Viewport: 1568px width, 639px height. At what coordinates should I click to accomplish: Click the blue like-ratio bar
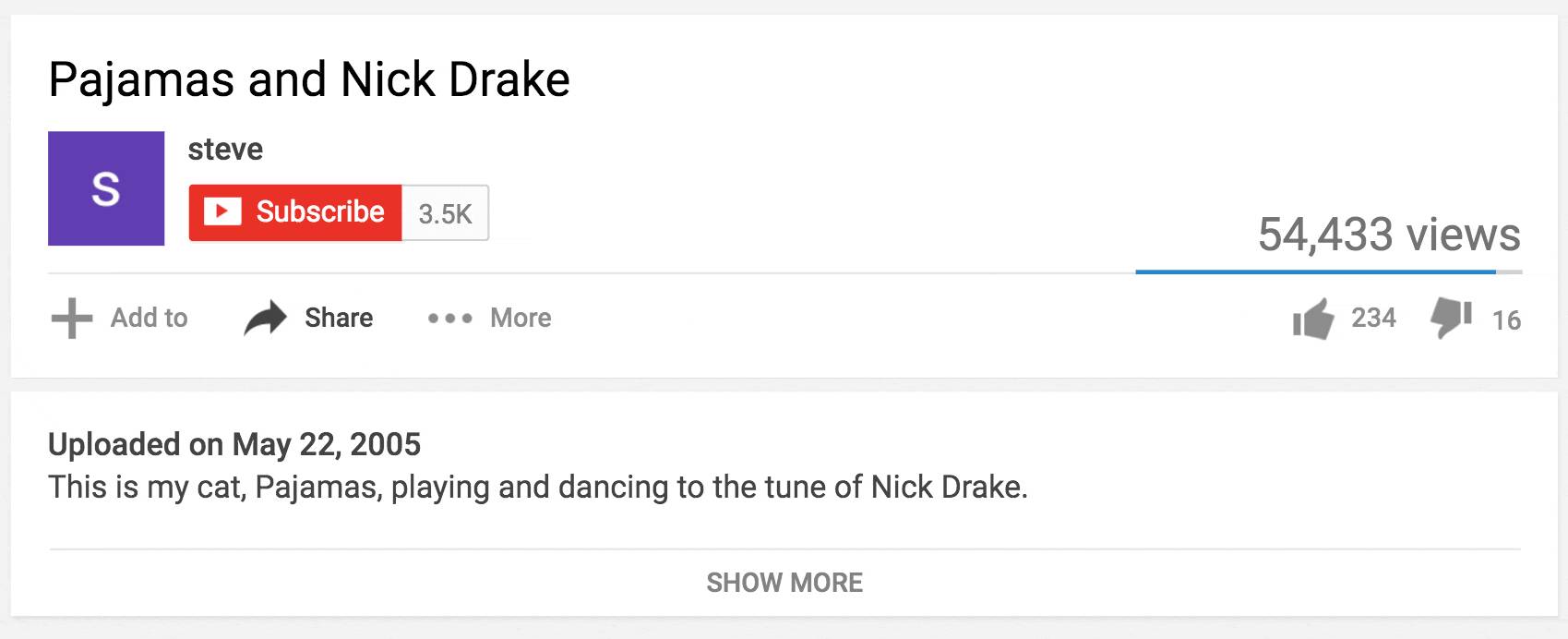pyautogui.click(x=1315, y=272)
